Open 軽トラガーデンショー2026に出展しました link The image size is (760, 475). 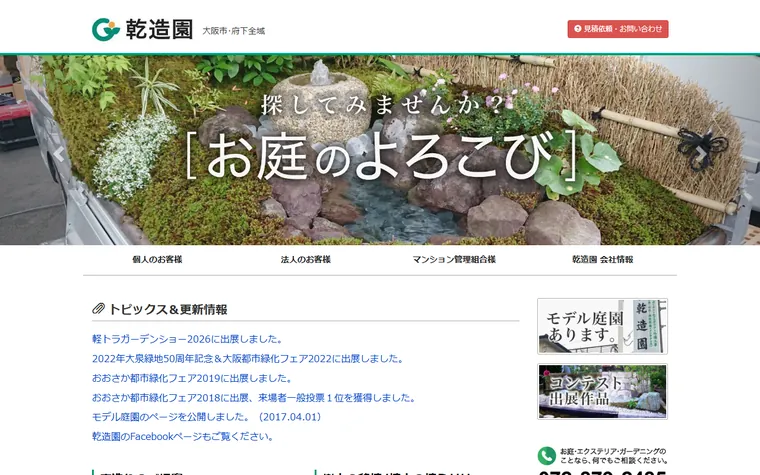point(188,339)
